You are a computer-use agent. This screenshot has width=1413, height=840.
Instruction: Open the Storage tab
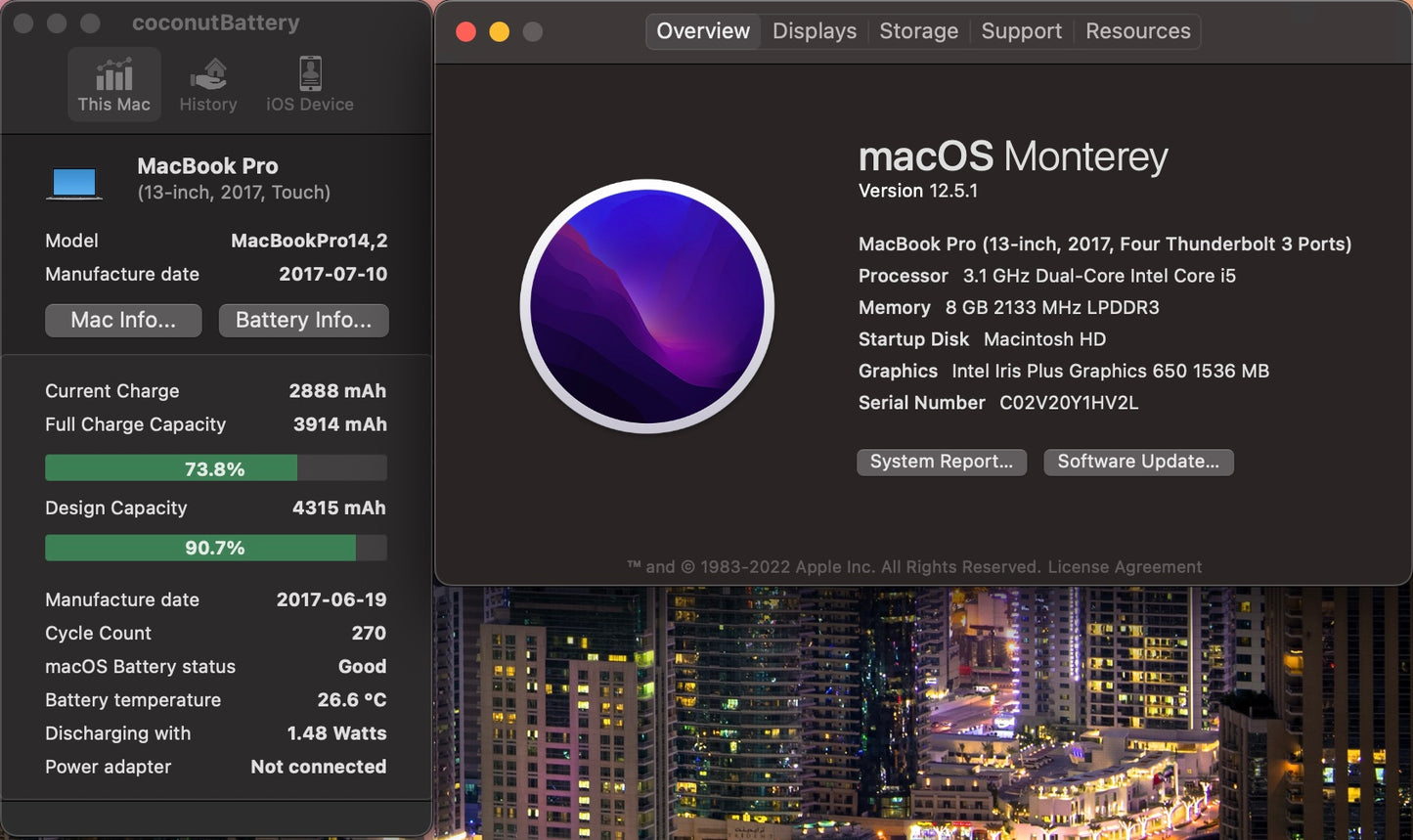point(918,31)
